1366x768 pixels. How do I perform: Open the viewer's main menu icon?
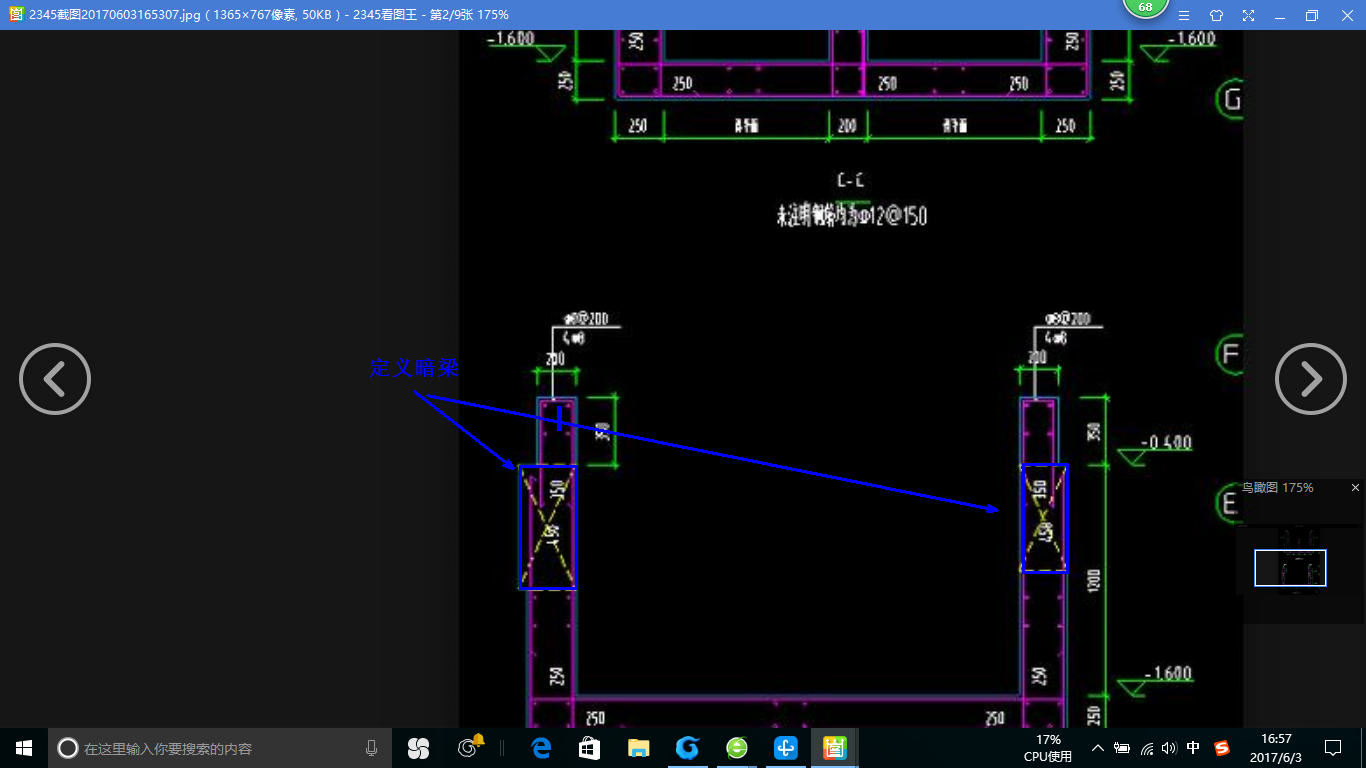1184,15
